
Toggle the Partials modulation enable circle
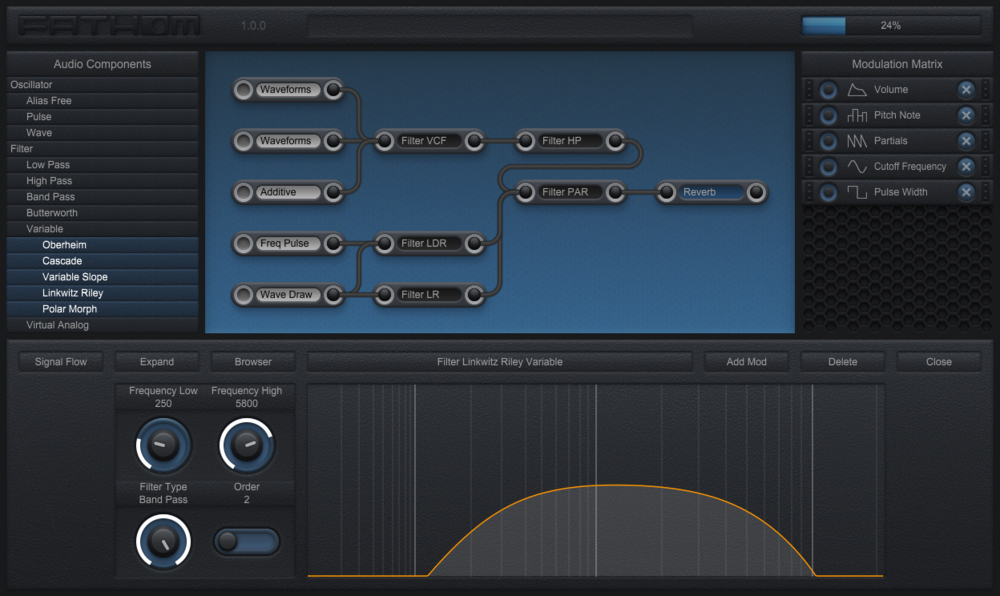(828, 141)
